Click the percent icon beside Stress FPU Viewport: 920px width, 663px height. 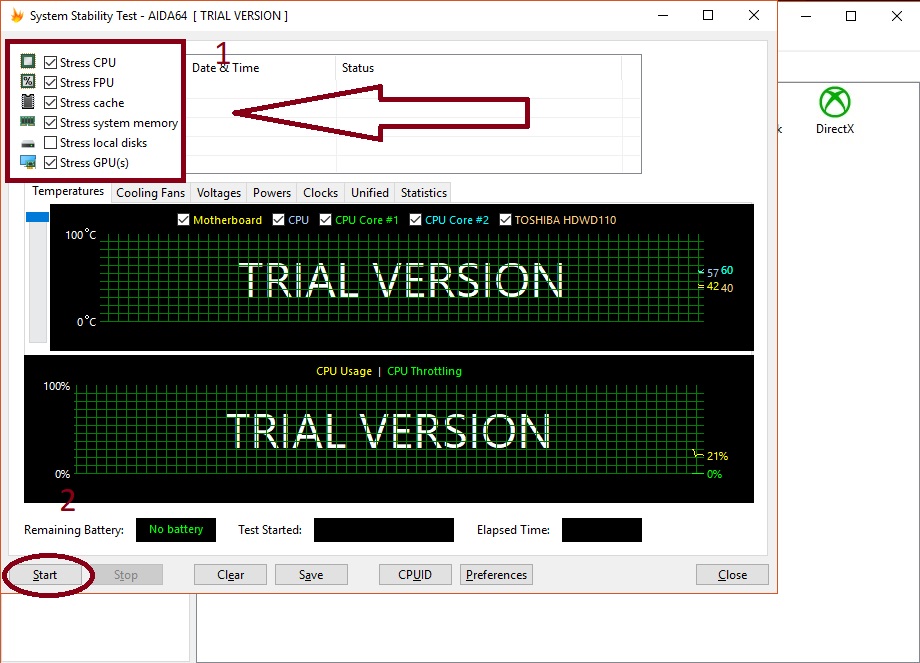[28, 81]
